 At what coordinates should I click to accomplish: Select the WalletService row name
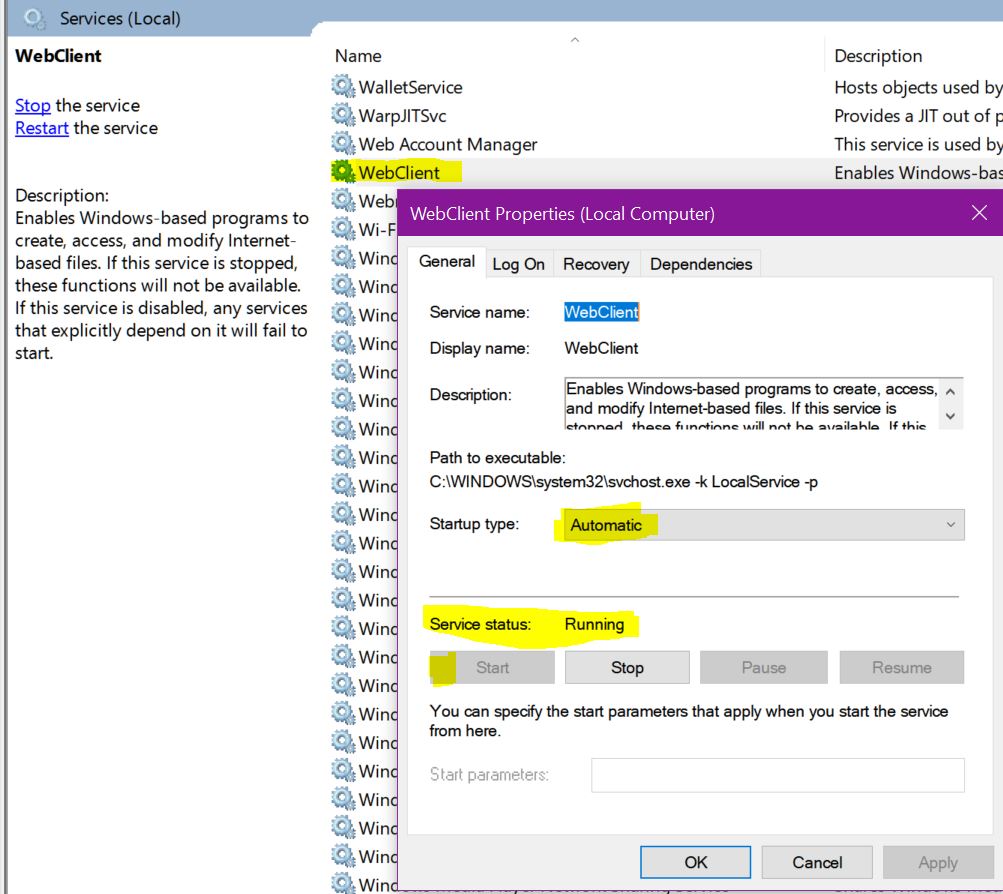(x=410, y=87)
